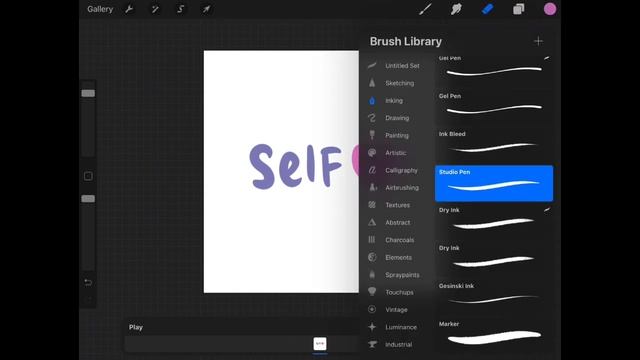Activate the Selection tool
640x360 pixels.
tap(180, 9)
